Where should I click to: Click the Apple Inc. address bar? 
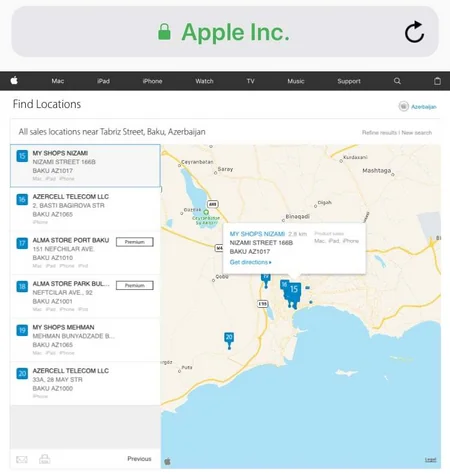[x=225, y=32]
